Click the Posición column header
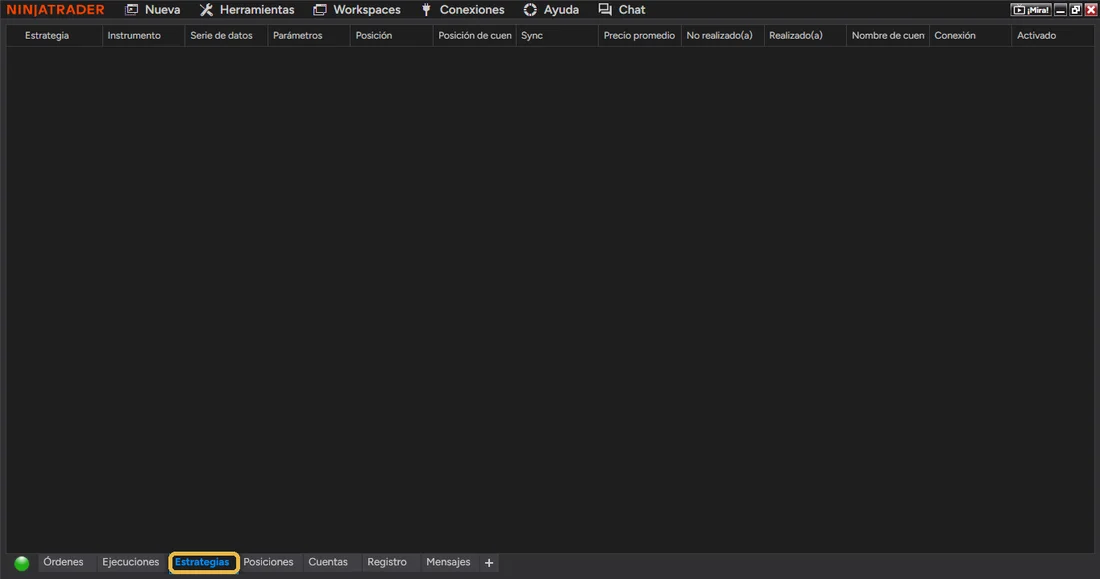This screenshot has width=1100, height=579. tap(392, 36)
